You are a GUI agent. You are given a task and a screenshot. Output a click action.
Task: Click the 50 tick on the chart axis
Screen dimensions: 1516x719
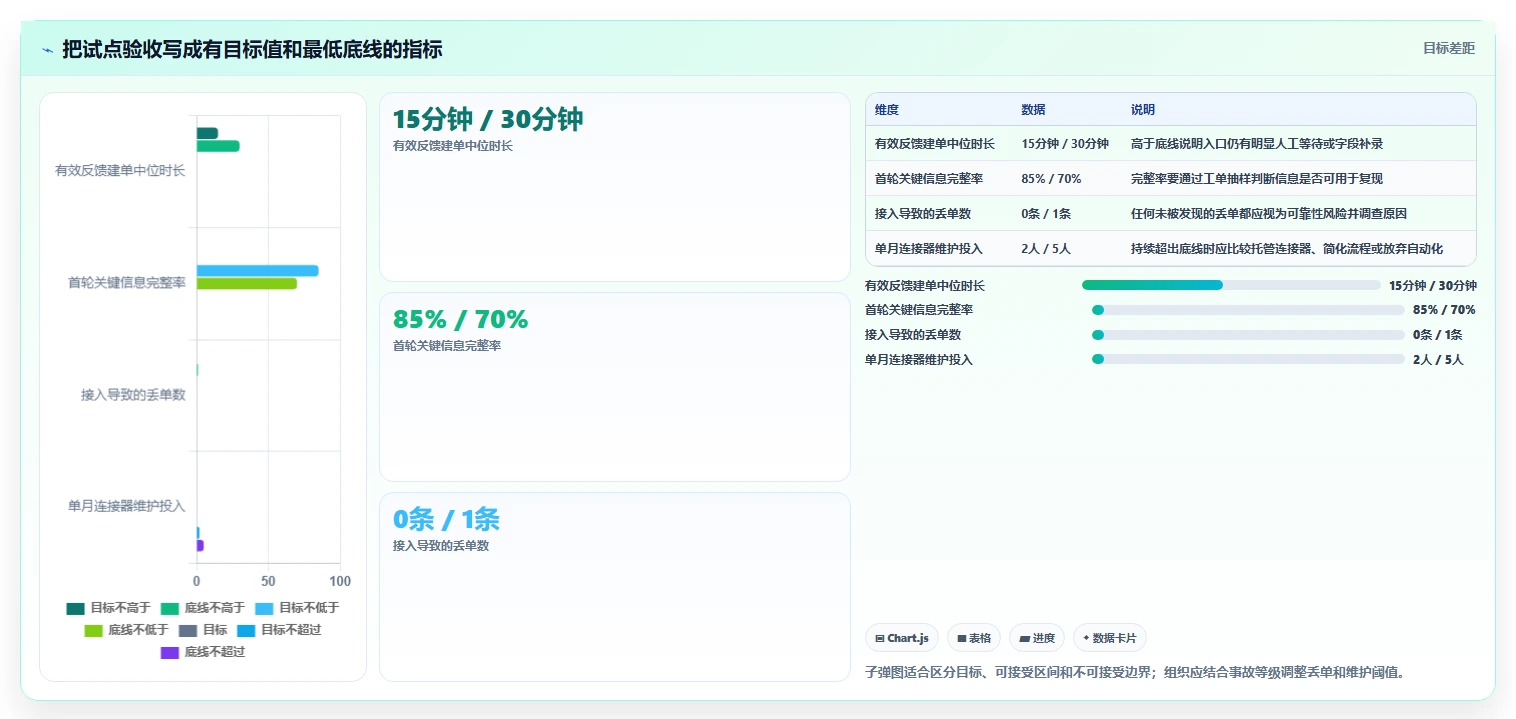[268, 581]
